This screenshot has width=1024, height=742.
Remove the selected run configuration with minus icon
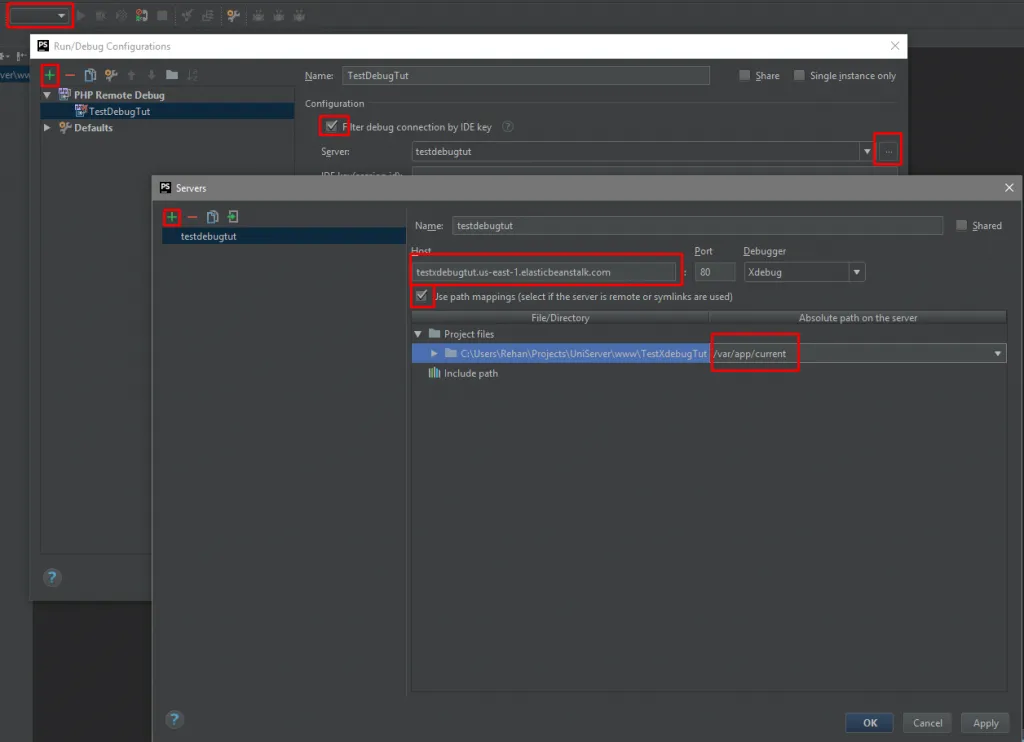click(70, 75)
